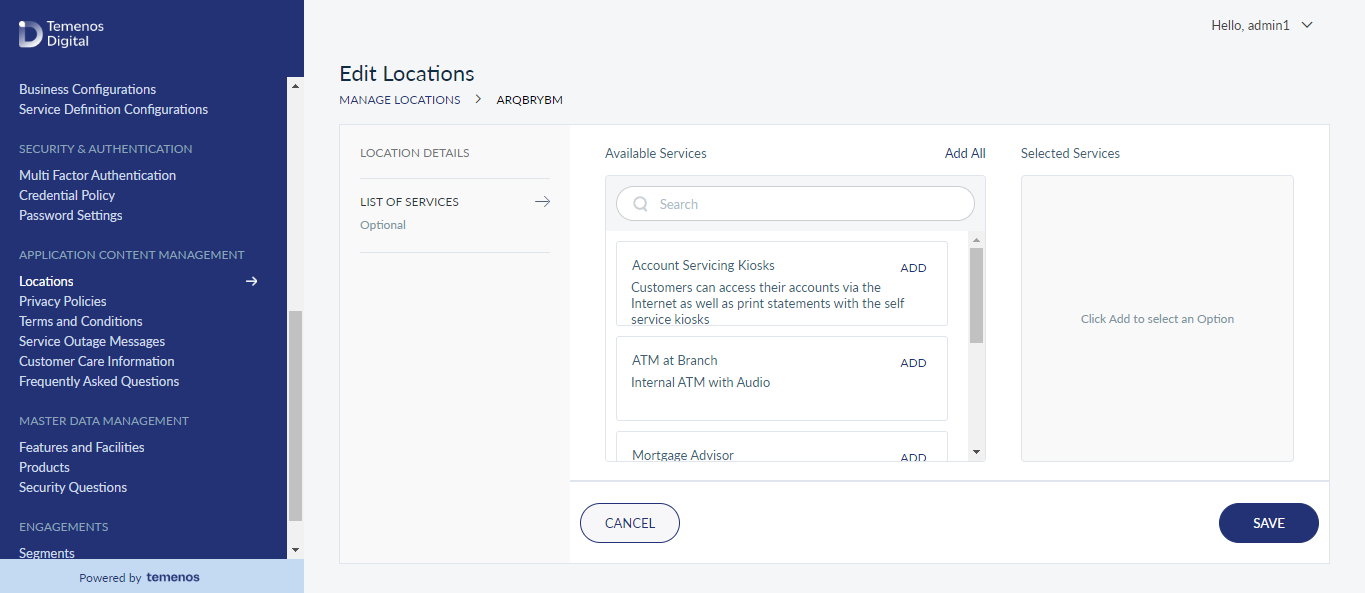Click breadcrumb chevron after Manage Locations
This screenshot has height=593, width=1365.
[479, 99]
